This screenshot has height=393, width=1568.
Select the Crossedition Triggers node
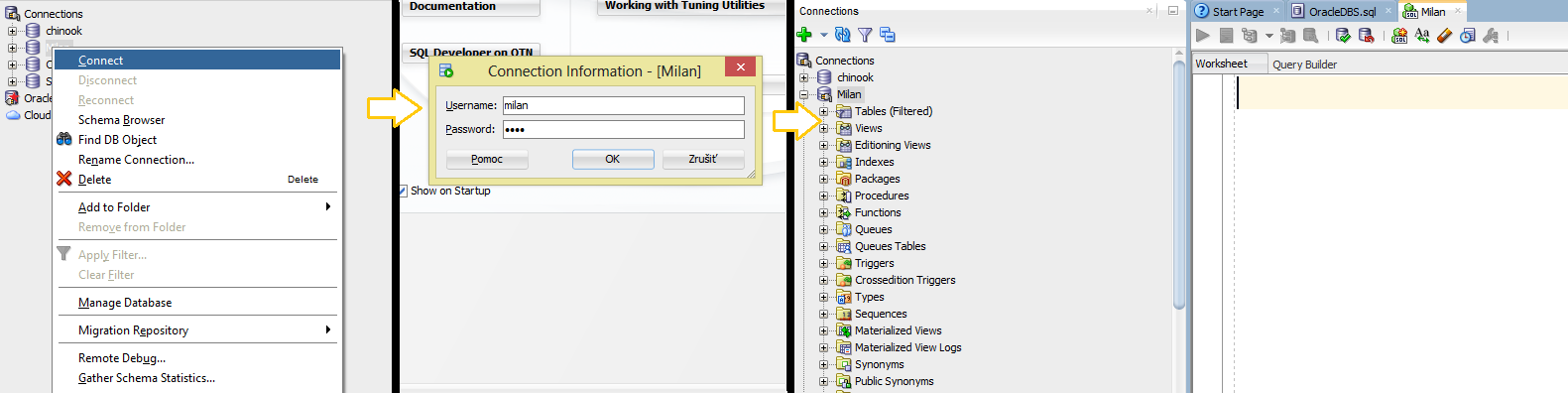pyautogui.click(x=905, y=280)
